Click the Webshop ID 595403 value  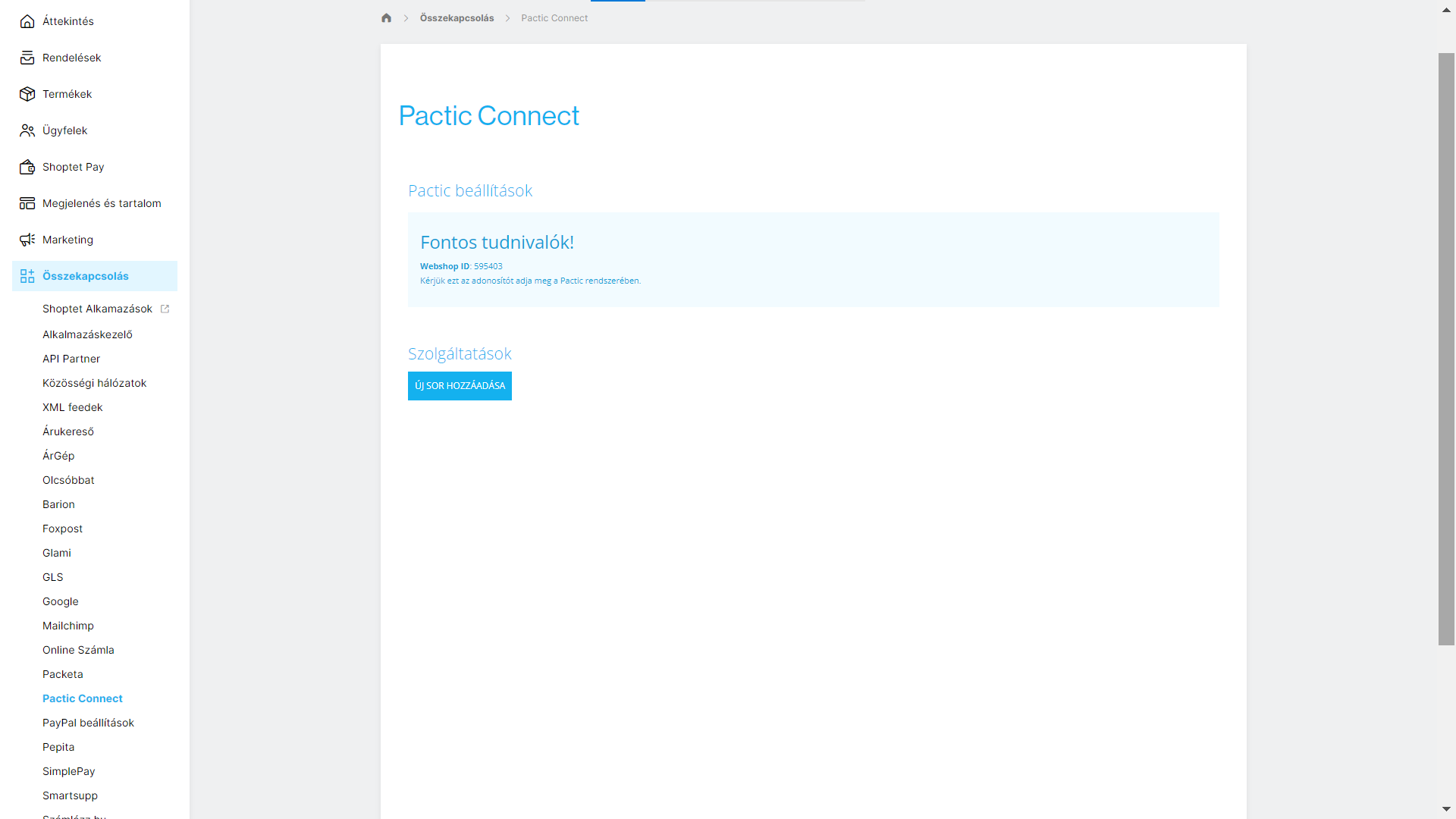click(x=488, y=266)
